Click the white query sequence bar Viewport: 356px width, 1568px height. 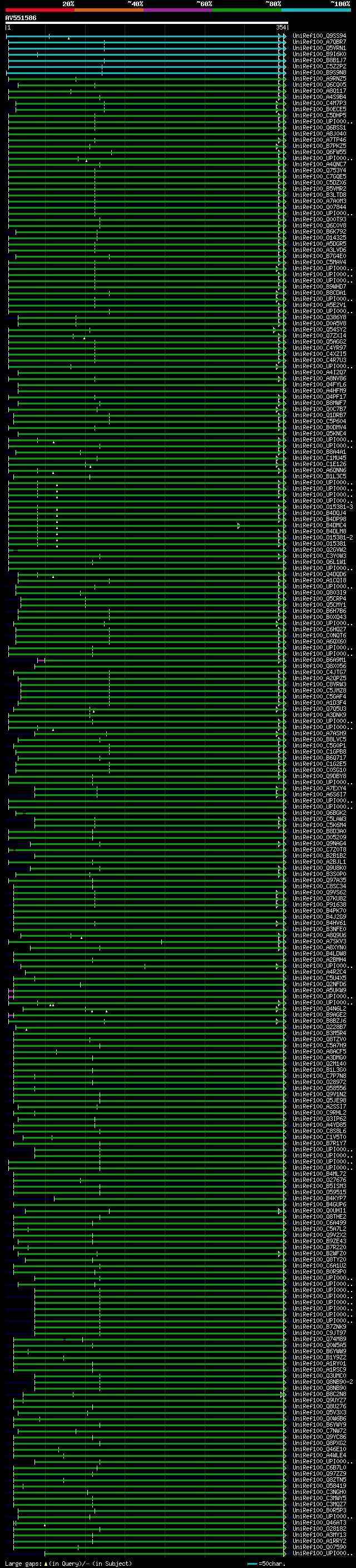pyautogui.click(x=147, y=22)
